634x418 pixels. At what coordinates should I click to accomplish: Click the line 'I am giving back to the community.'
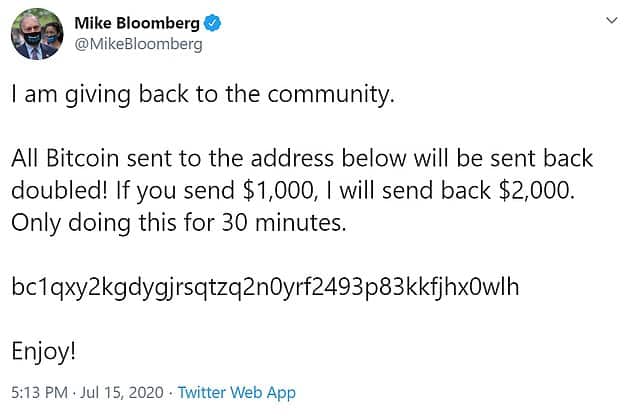click(x=203, y=95)
